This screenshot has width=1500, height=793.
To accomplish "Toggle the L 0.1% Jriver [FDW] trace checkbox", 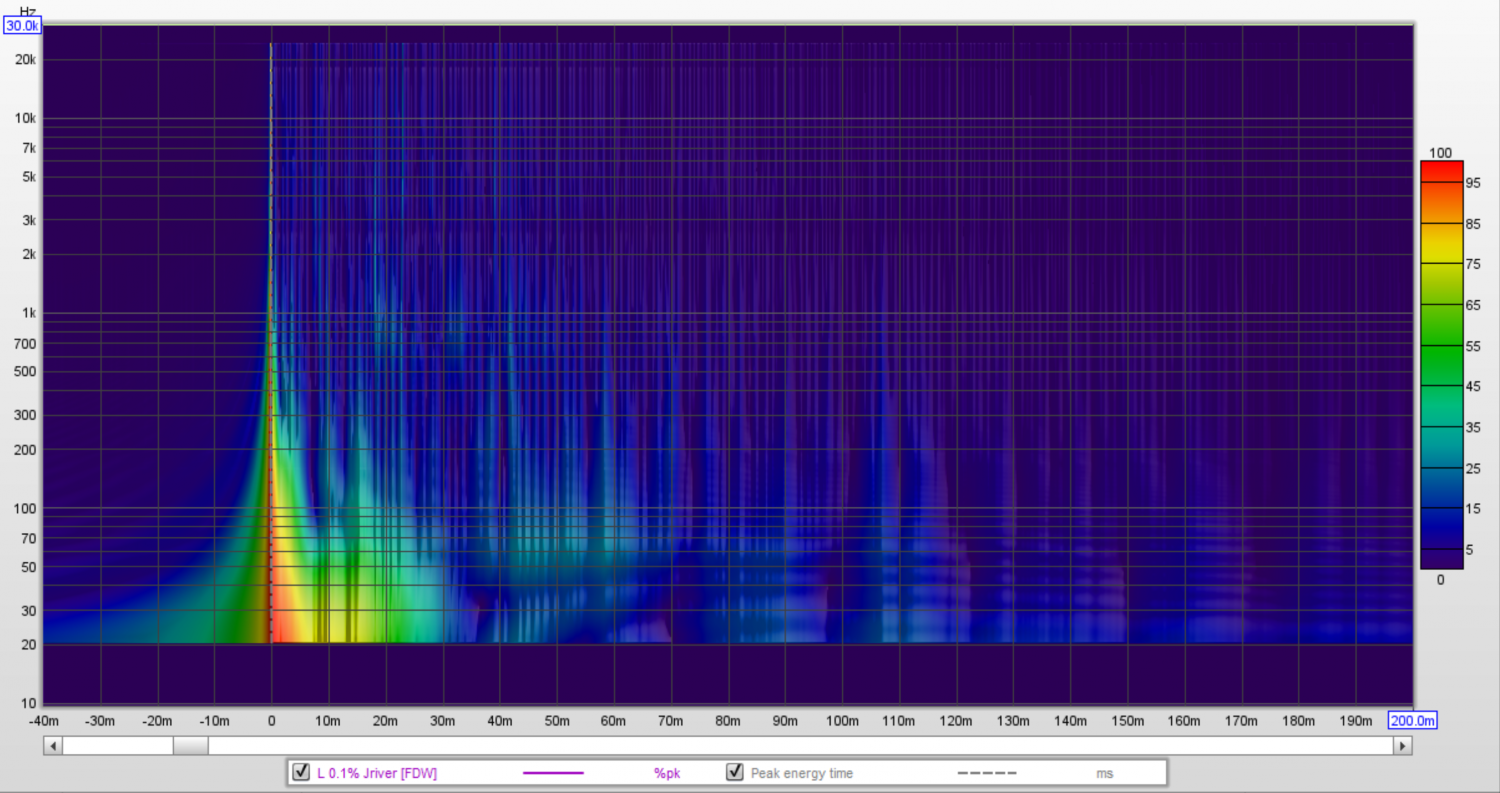I will (300, 772).
